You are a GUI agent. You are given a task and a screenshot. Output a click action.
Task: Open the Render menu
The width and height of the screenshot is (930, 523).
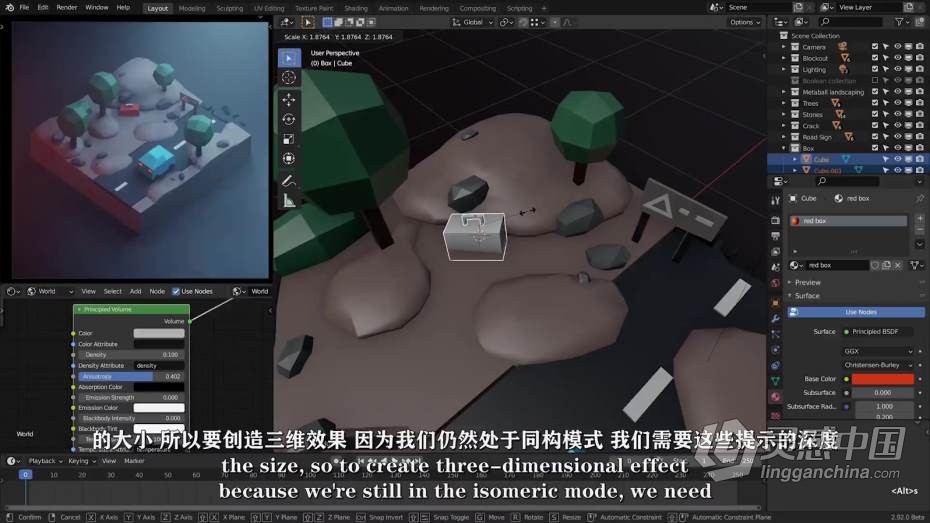coord(67,8)
